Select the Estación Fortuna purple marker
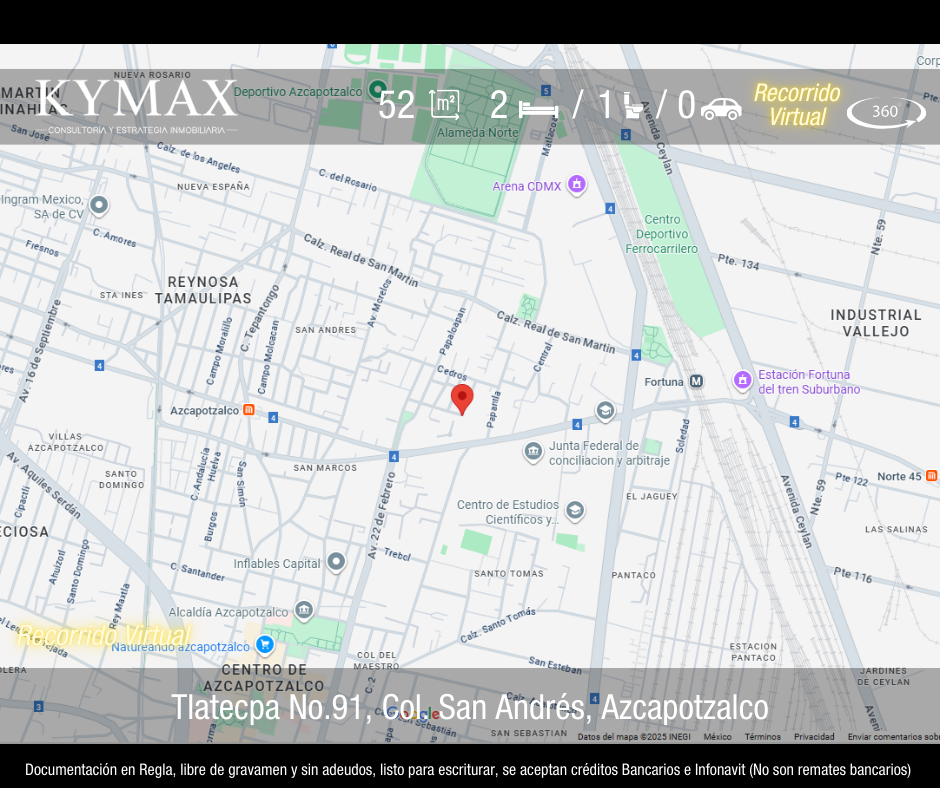The height and width of the screenshot is (788, 940). click(x=743, y=380)
